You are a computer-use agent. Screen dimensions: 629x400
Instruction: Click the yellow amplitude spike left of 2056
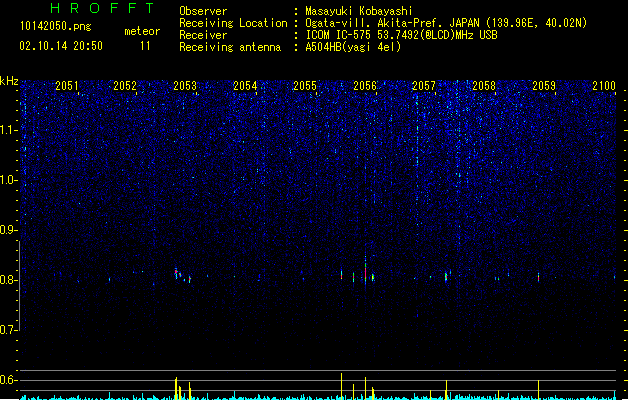tap(341, 386)
